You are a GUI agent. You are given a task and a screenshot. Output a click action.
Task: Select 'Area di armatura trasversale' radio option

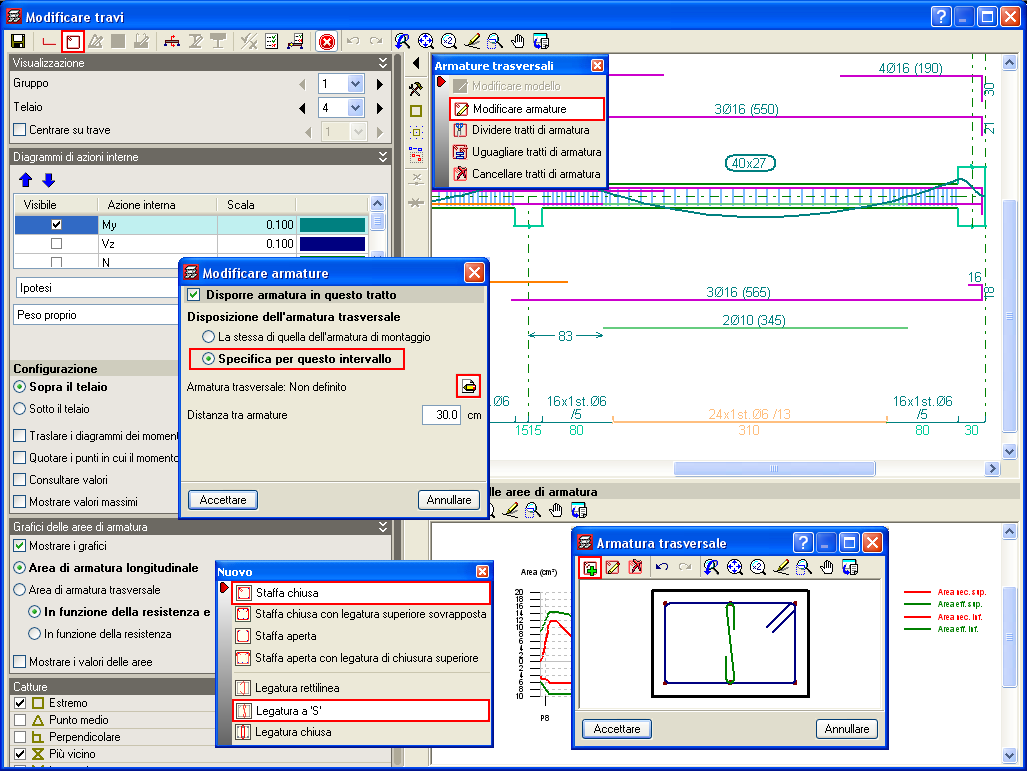point(20,590)
